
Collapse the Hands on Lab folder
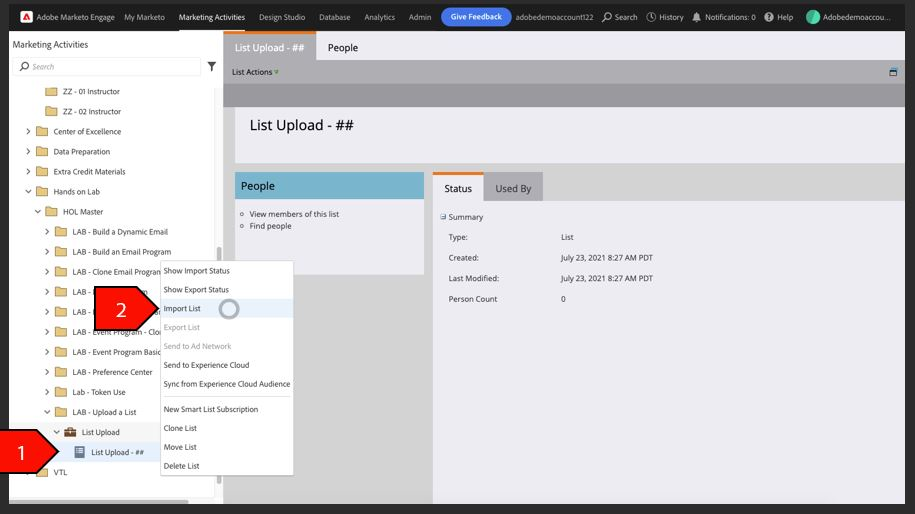[x=28, y=192]
